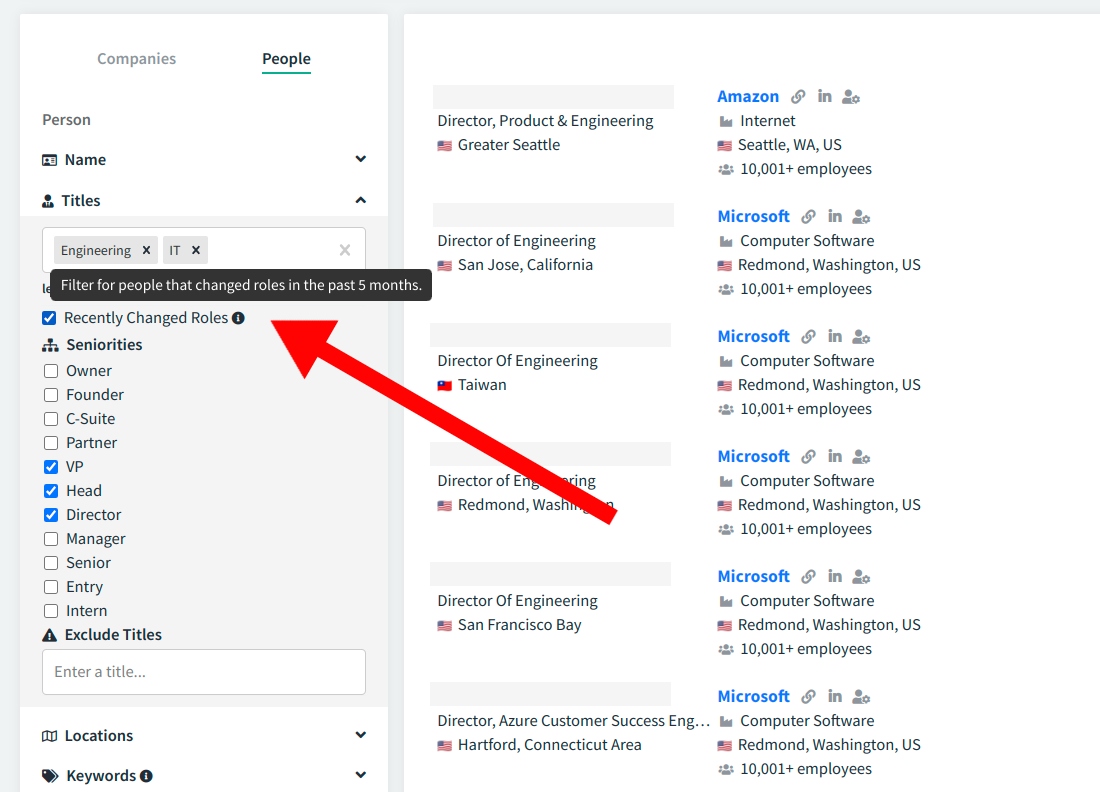Click the 'Taiwan' location text
This screenshot has height=792, width=1100.
coord(482,384)
